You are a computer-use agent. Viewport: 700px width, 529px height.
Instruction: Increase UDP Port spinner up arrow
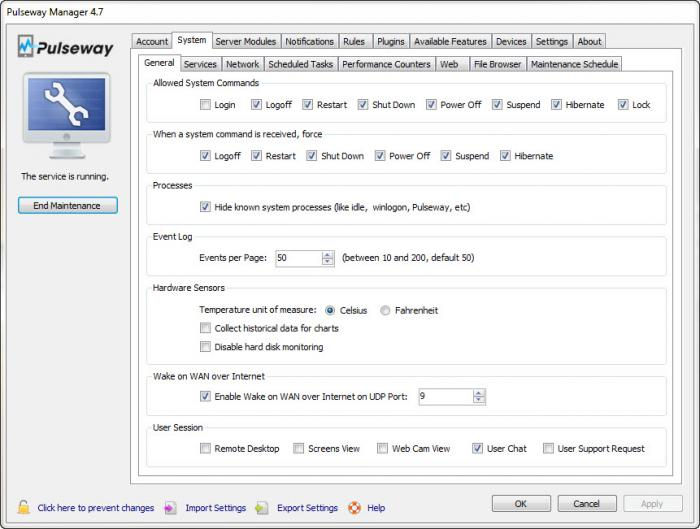pos(479,393)
